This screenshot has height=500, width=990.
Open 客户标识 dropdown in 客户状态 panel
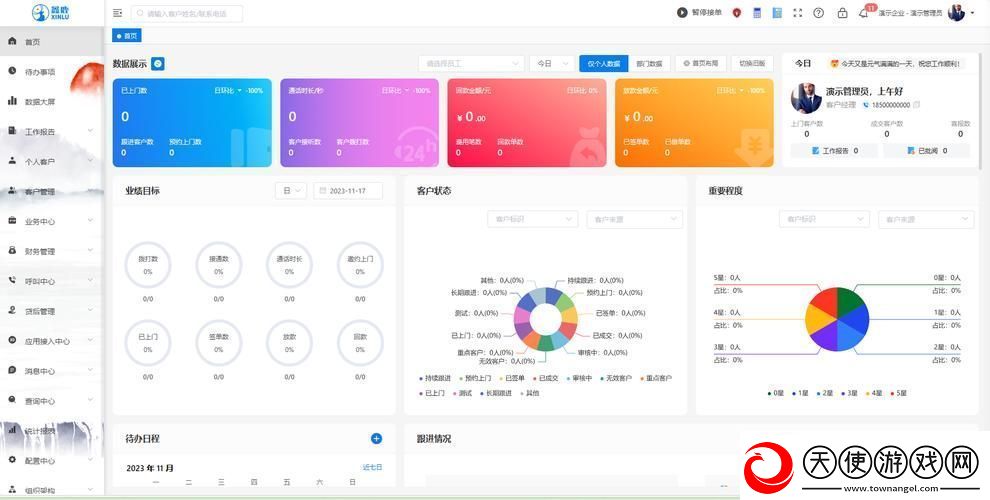pyautogui.click(x=533, y=219)
